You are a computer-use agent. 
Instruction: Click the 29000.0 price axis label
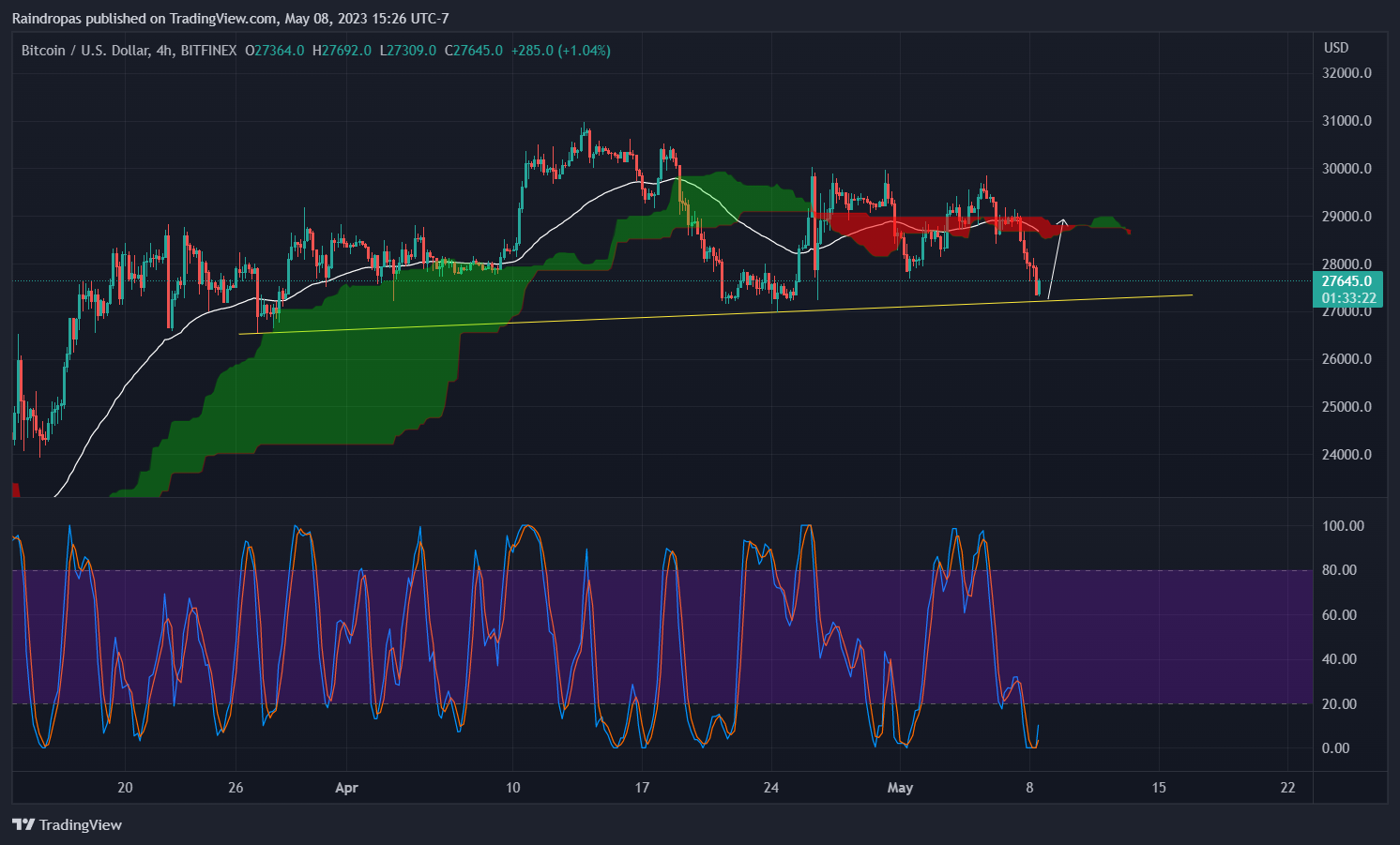pyautogui.click(x=1347, y=217)
